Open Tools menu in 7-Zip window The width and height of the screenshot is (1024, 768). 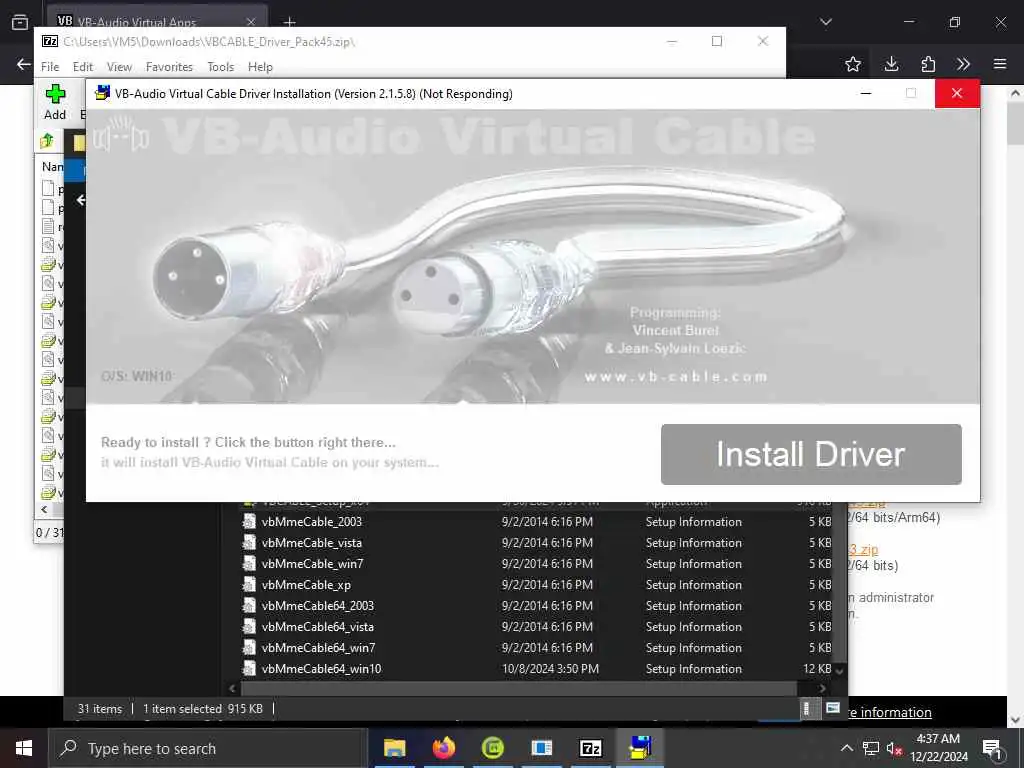pyautogui.click(x=220, y=67)
